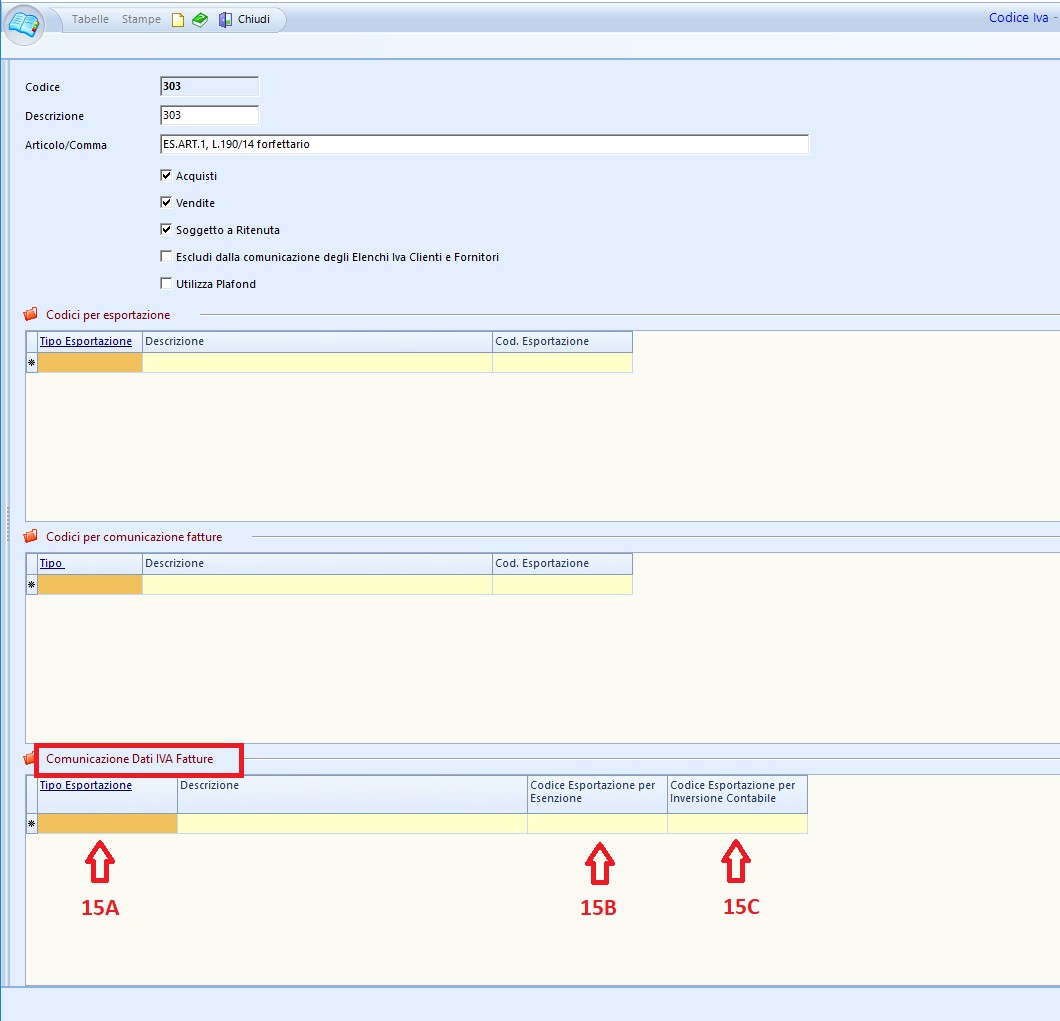Open the Tabelle menu
The image size is (1060, 1021).
[x=90, y=20]
